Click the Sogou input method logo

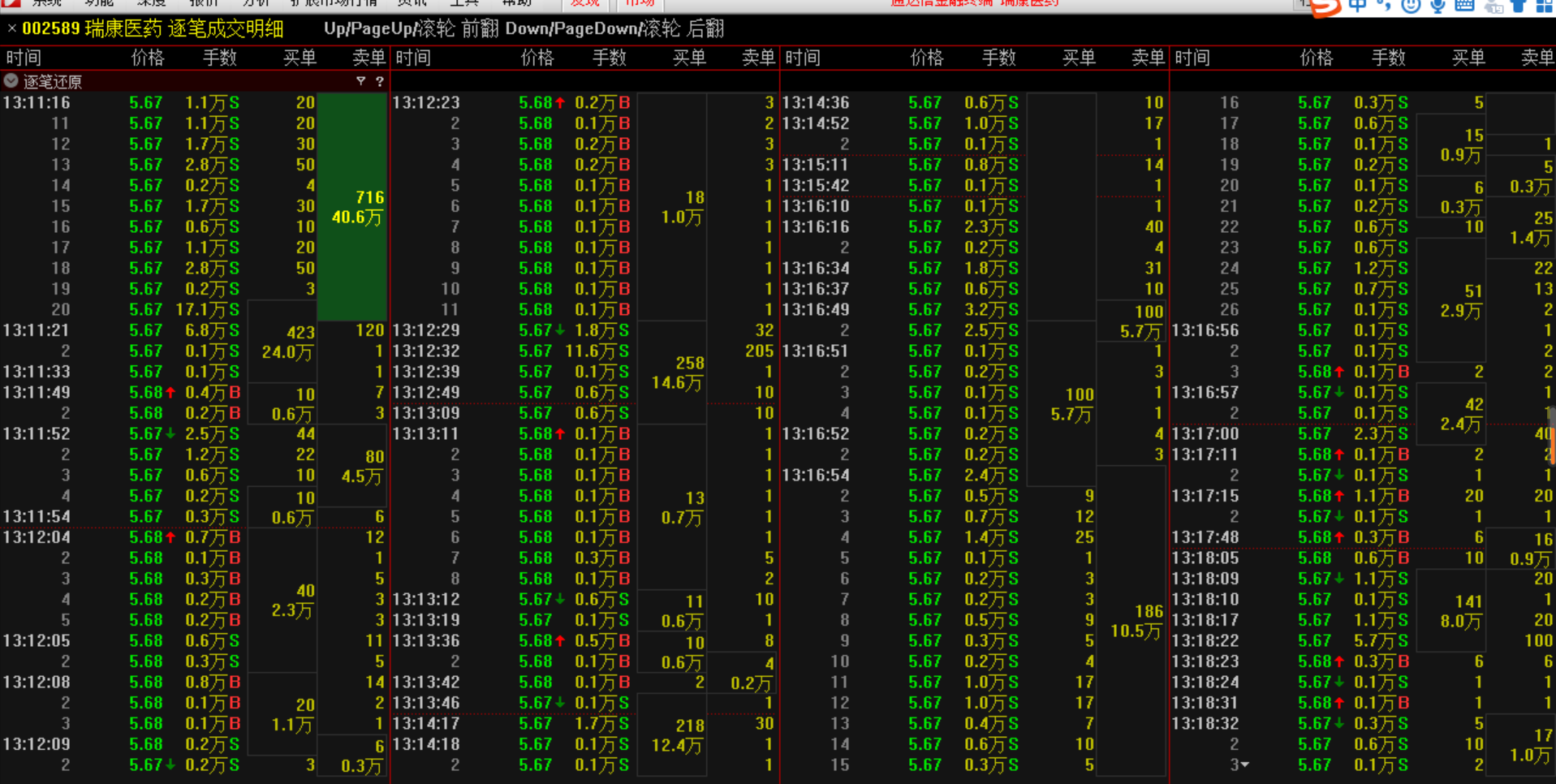click(1325, 6)
